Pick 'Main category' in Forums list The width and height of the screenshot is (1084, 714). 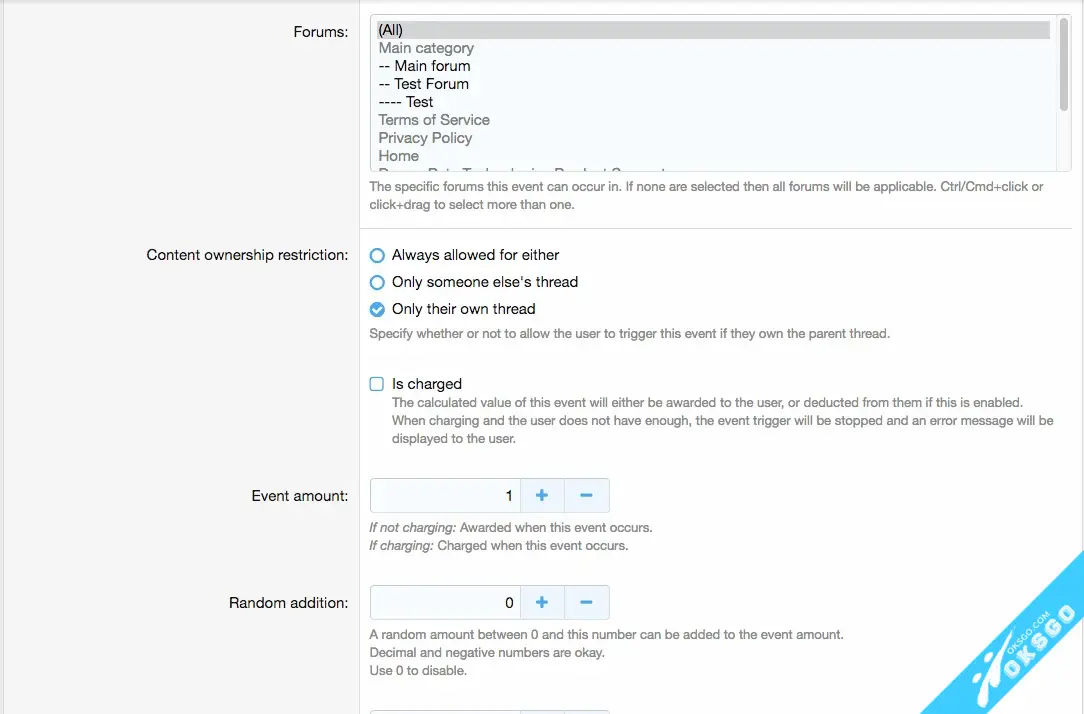pos(426,48)
